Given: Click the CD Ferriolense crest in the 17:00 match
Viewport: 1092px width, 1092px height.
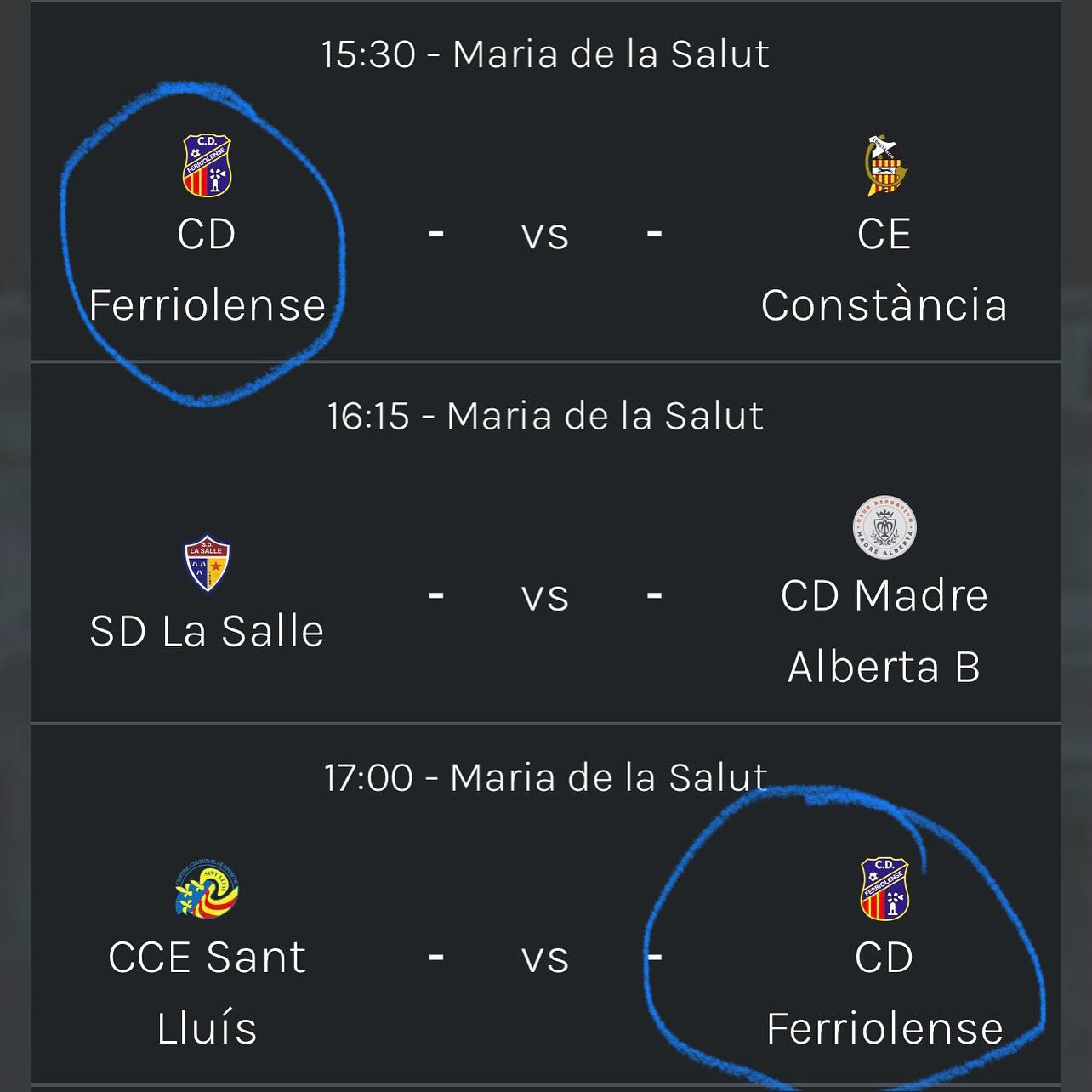Looking at the screenshot, I should point(884,889).
